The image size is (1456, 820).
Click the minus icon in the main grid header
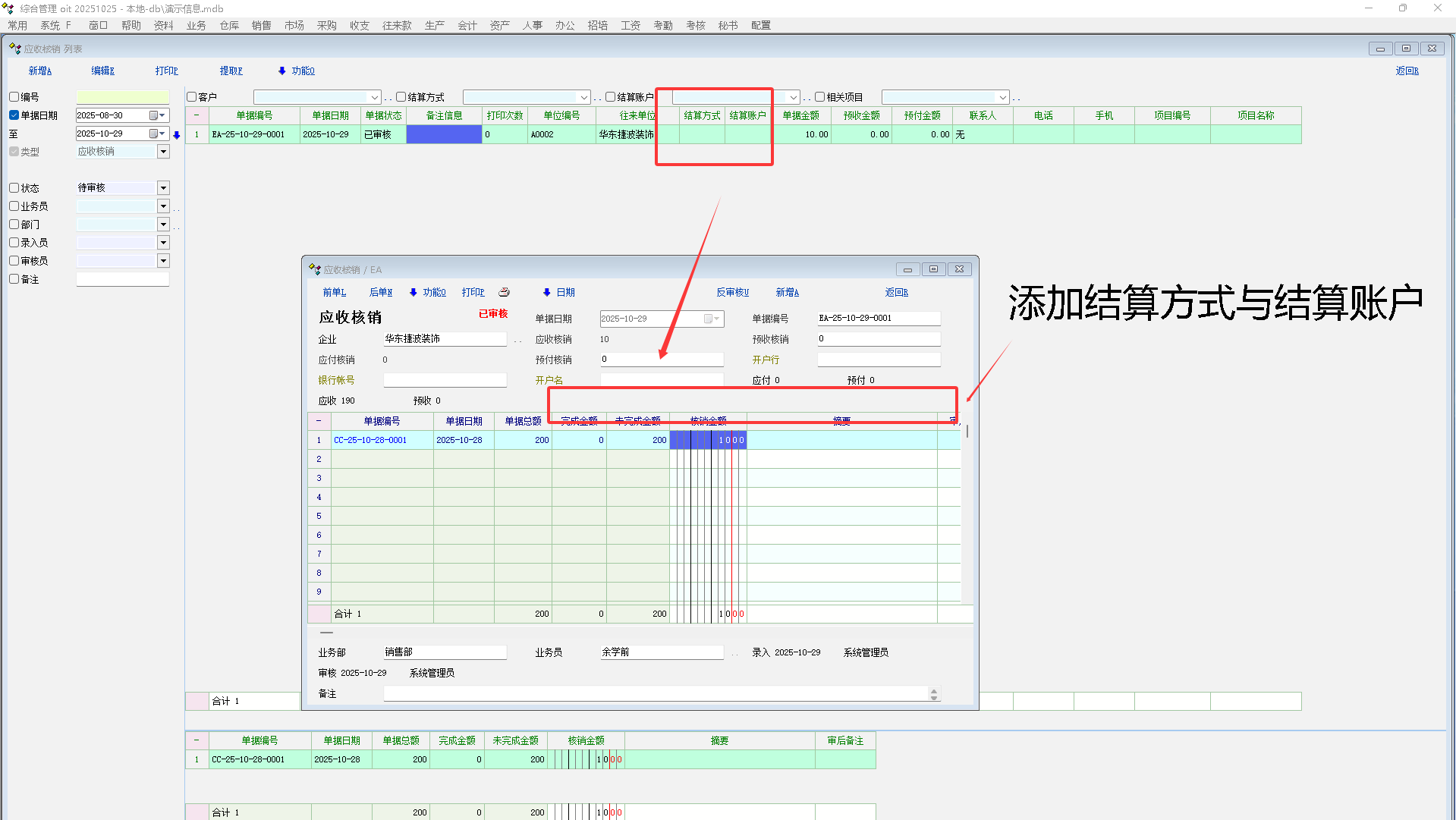[x=197, y=115]
